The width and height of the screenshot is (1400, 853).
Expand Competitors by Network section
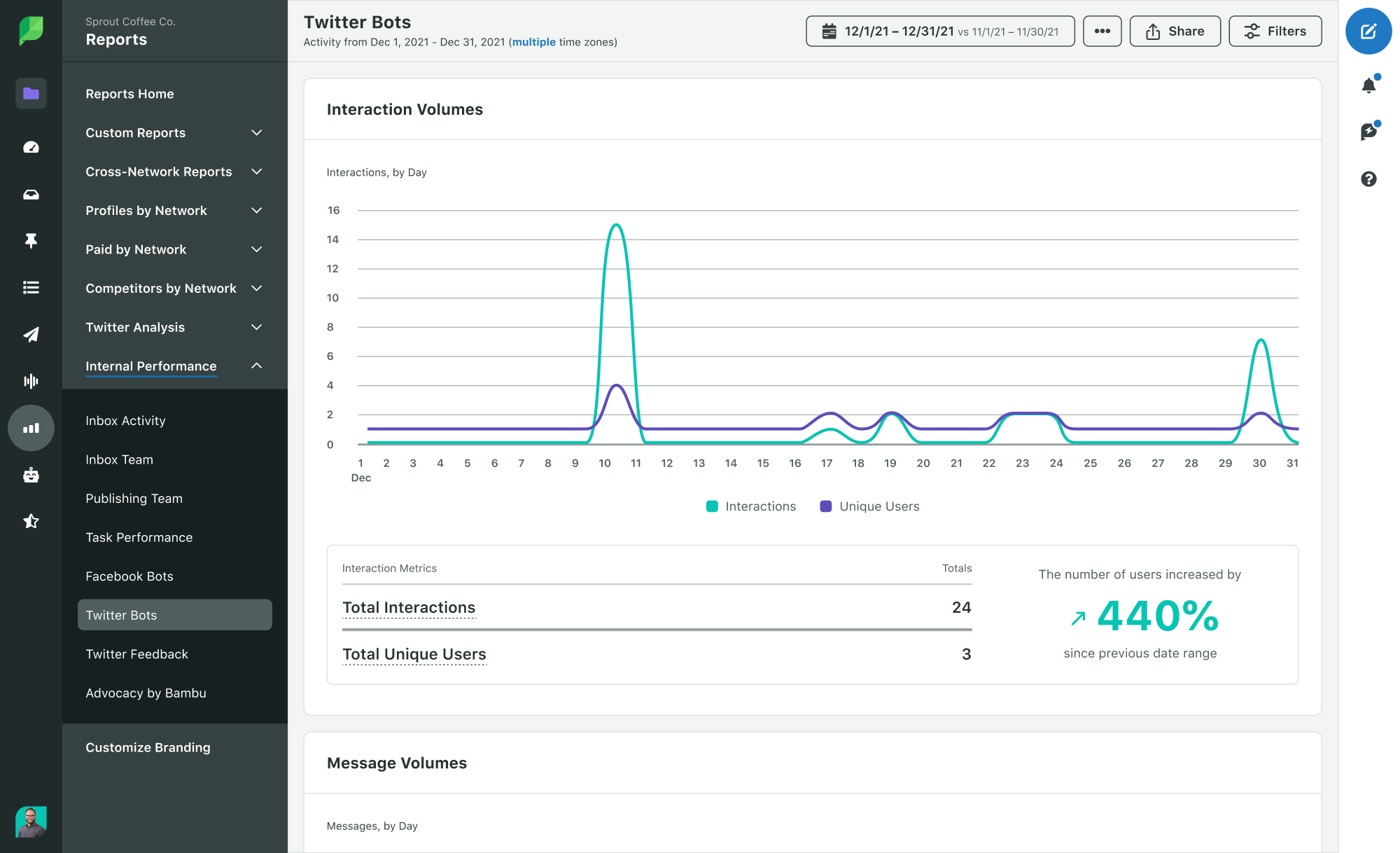pos(174,288)
